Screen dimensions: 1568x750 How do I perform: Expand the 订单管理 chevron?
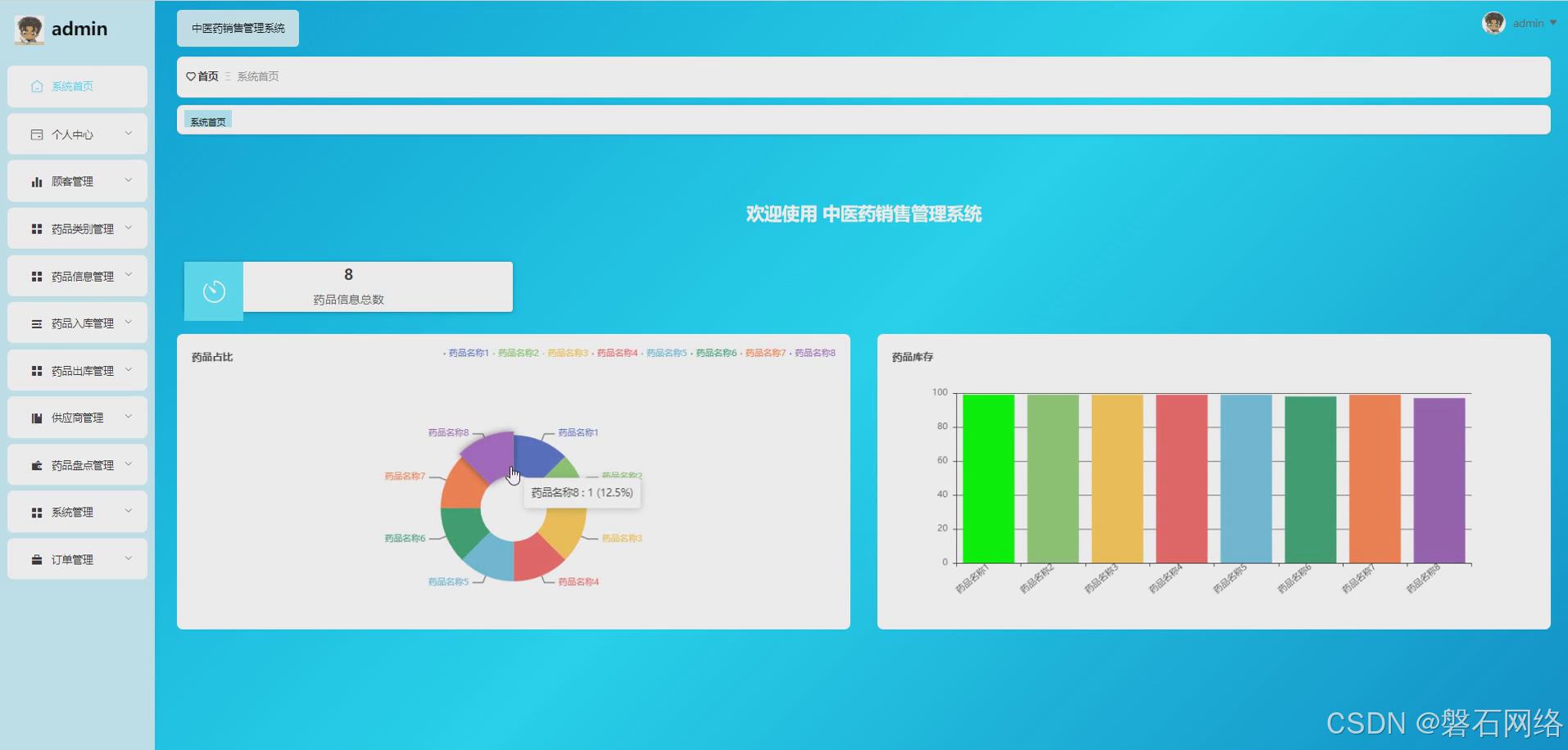coord(129,558)
